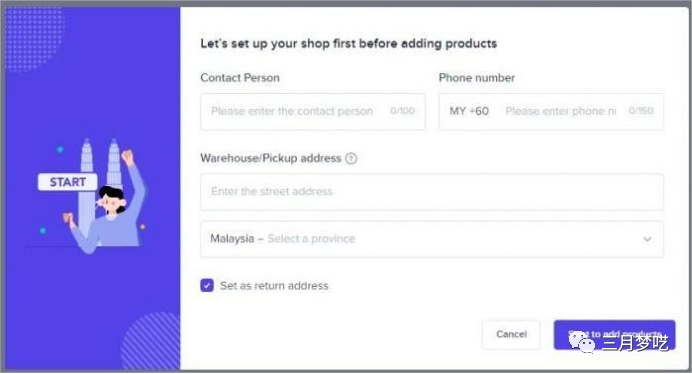Viewport: 692px width, 374px height.
Task: Click the help icon beside Warehouse/Pickup address
Action: [351, 158]
